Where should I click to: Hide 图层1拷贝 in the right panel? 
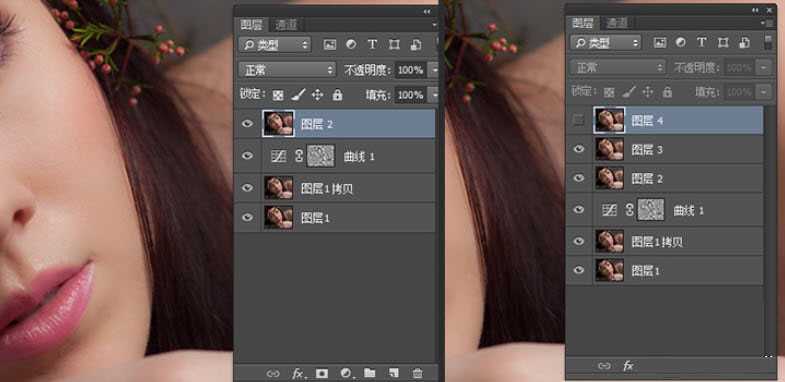point(579,241)
